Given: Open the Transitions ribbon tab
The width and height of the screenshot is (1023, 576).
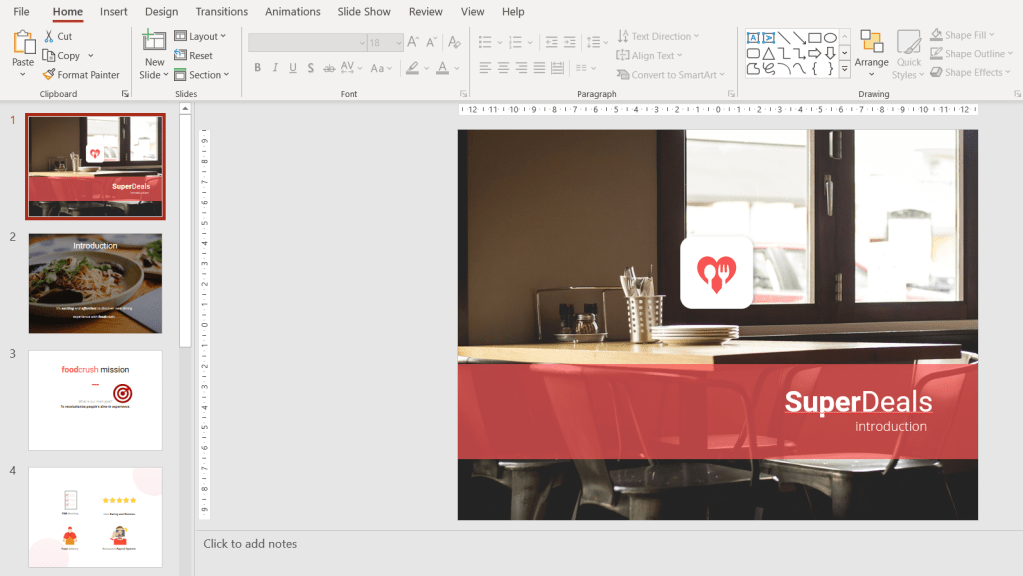Looking at the screenshot, I should click(x=221, y=12).
